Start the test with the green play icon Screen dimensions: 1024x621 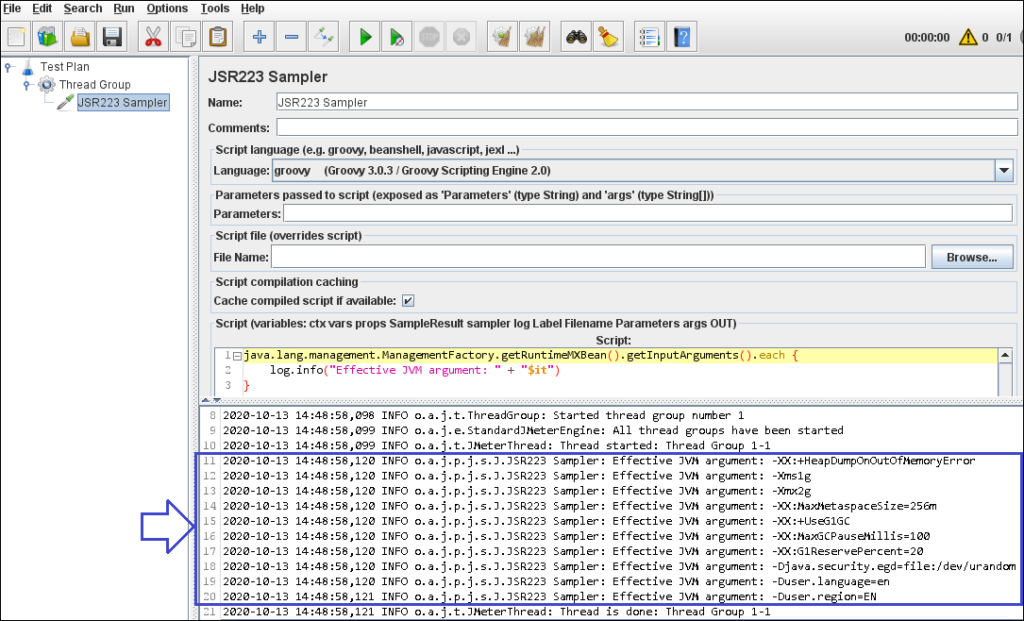364,36
